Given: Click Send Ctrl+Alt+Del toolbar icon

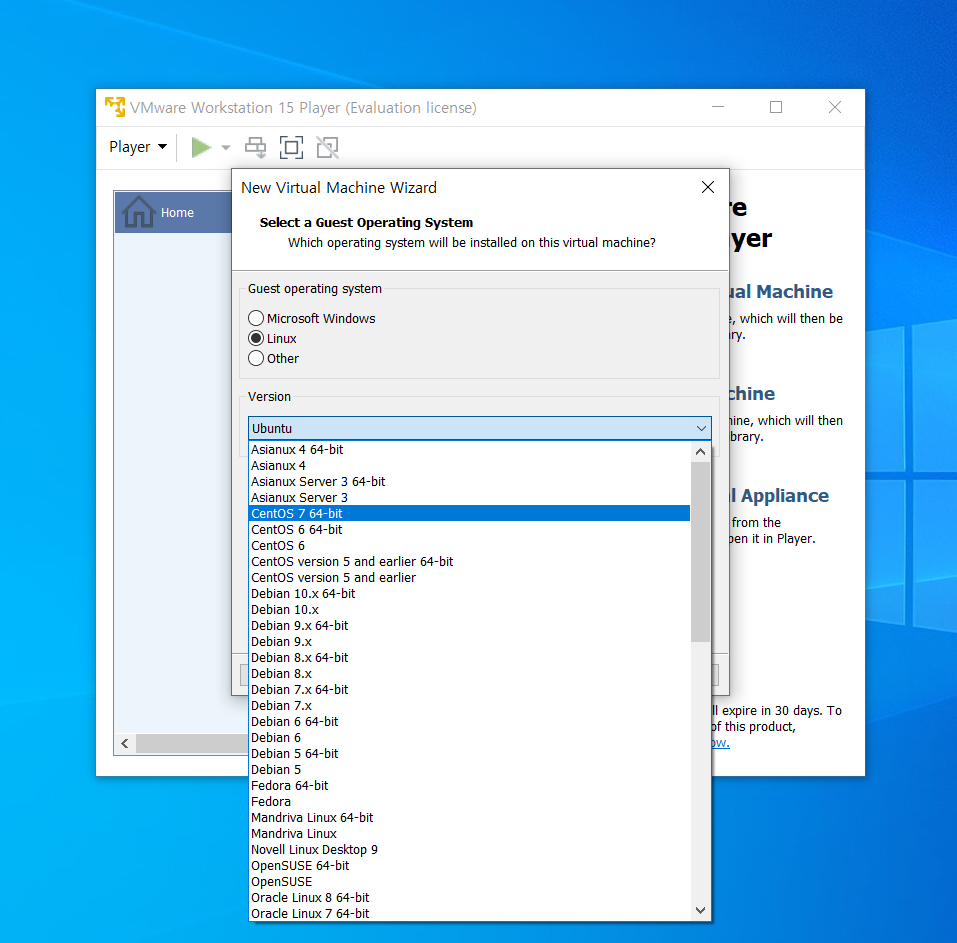Looking at the screenshot, I should pos(256,147).
